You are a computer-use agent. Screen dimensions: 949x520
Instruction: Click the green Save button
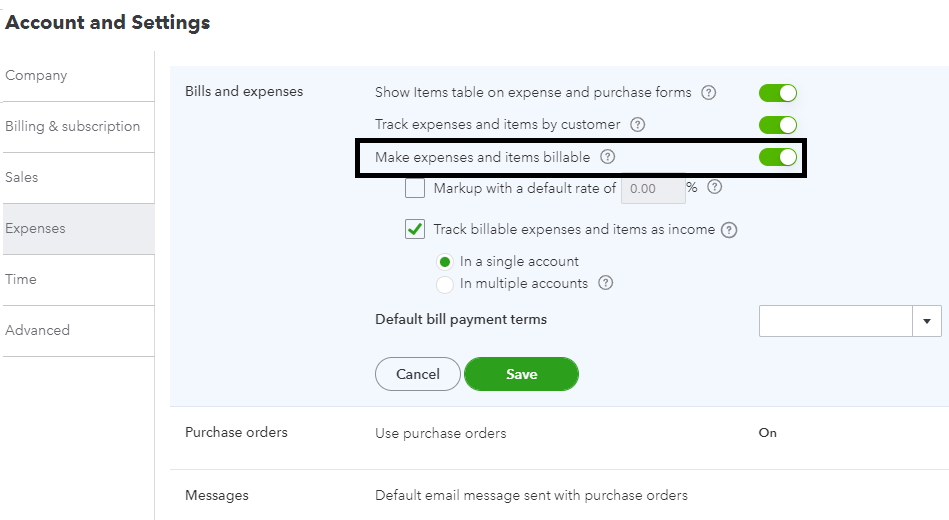tap(521, 374)
